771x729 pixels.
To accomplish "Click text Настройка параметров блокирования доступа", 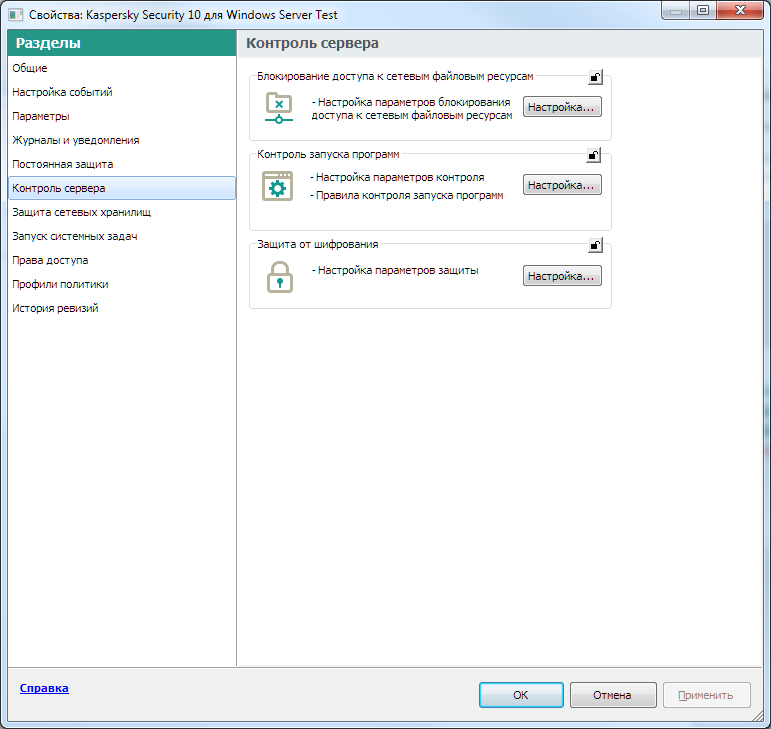I will coord(412,109).
